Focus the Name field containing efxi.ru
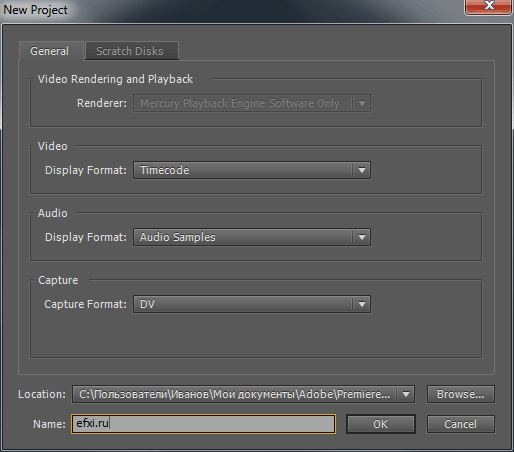 point(203,424)
